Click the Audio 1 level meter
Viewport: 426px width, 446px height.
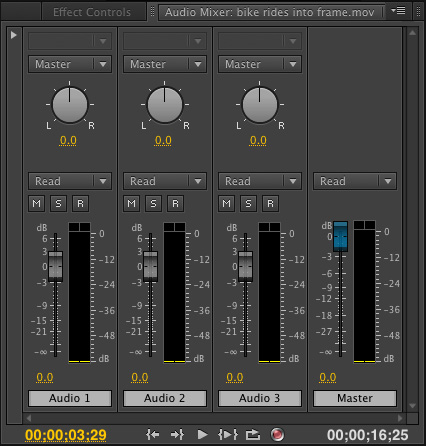pyautogui.click(x=79, y=293)
